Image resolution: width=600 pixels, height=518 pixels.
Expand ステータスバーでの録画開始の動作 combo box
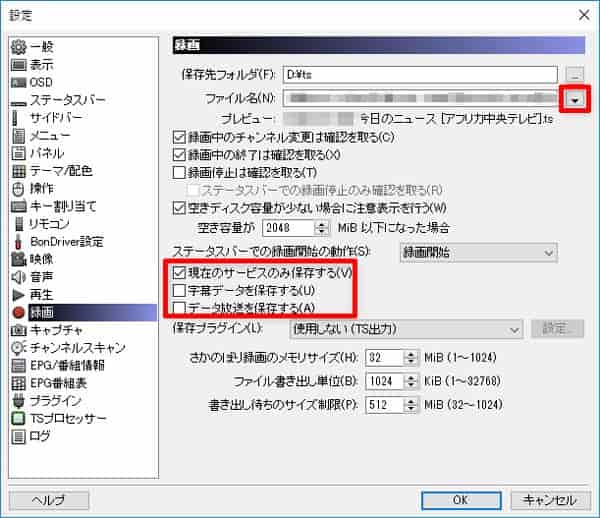click(478, 252)
